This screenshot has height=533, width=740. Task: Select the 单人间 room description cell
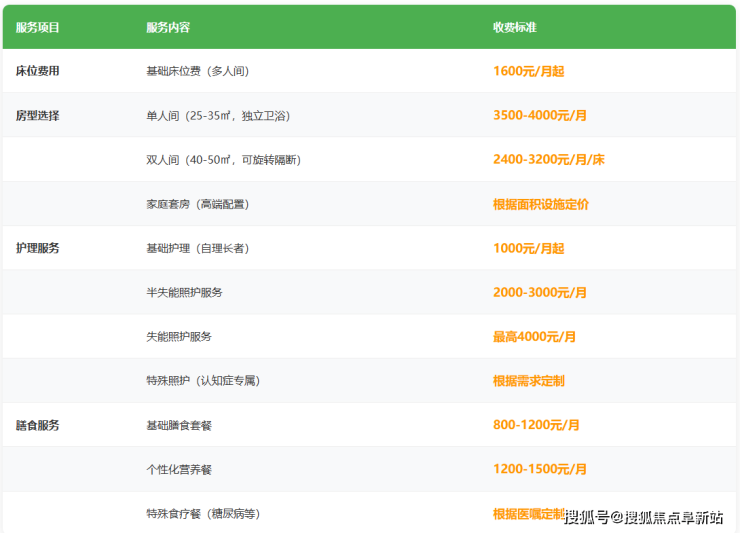(x=217, y=116)
